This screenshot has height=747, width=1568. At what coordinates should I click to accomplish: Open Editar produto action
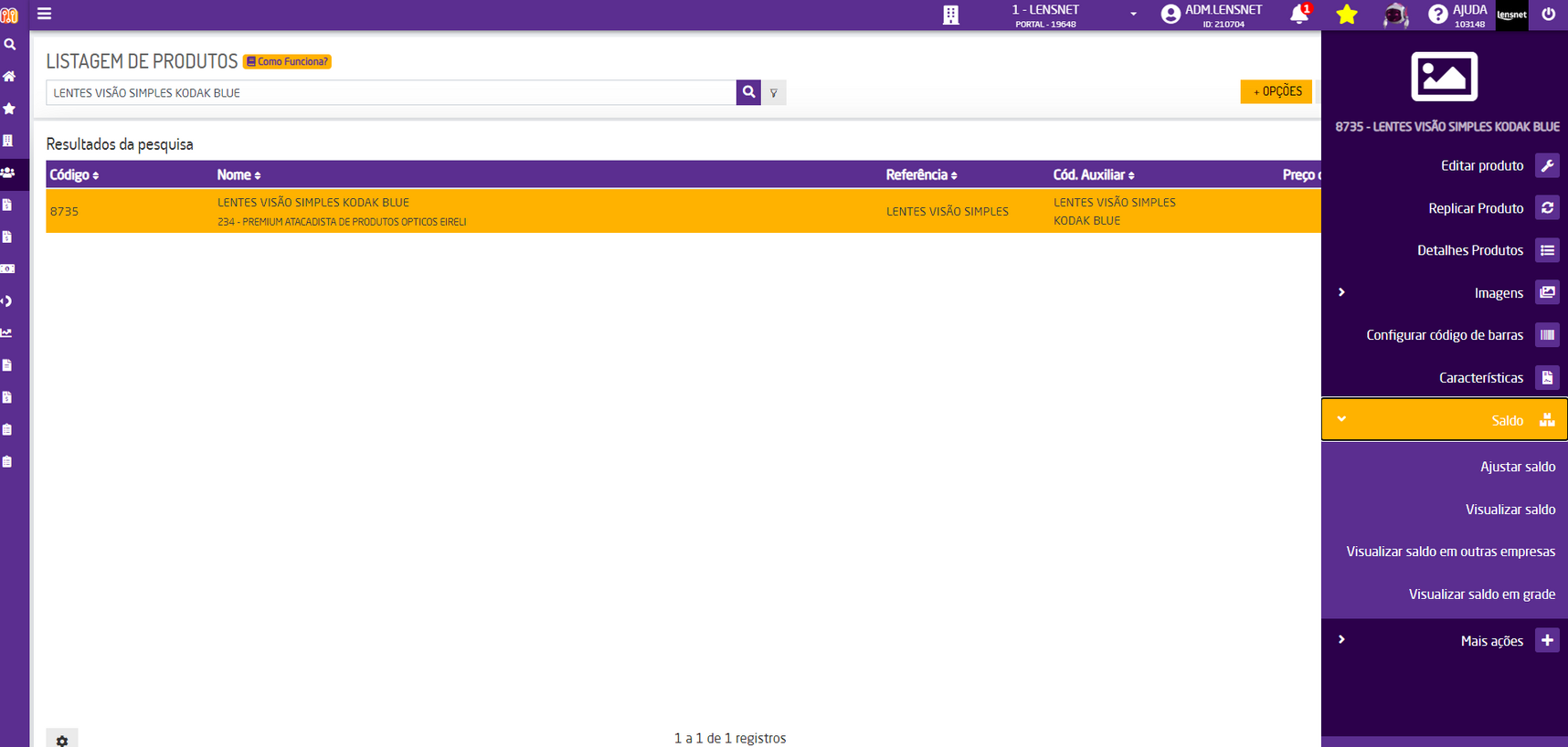[x=1481, y=166]
